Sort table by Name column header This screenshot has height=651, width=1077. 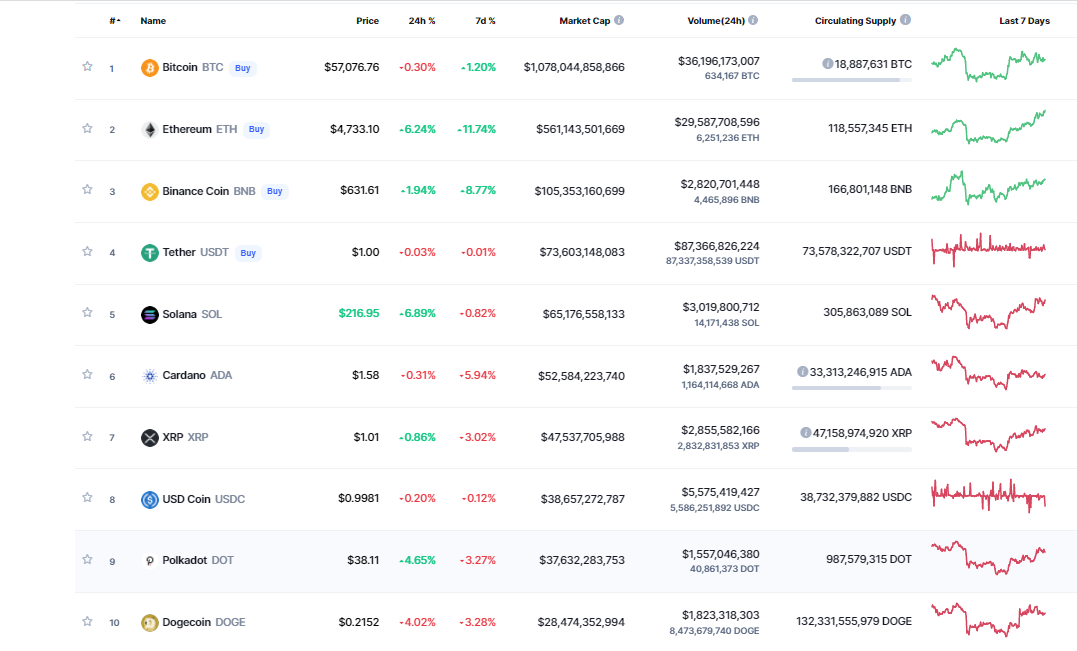(153, 21)
